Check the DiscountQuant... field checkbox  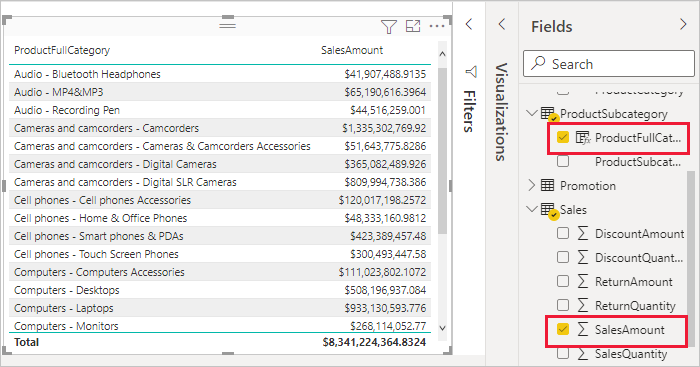(x=563, y=257)
